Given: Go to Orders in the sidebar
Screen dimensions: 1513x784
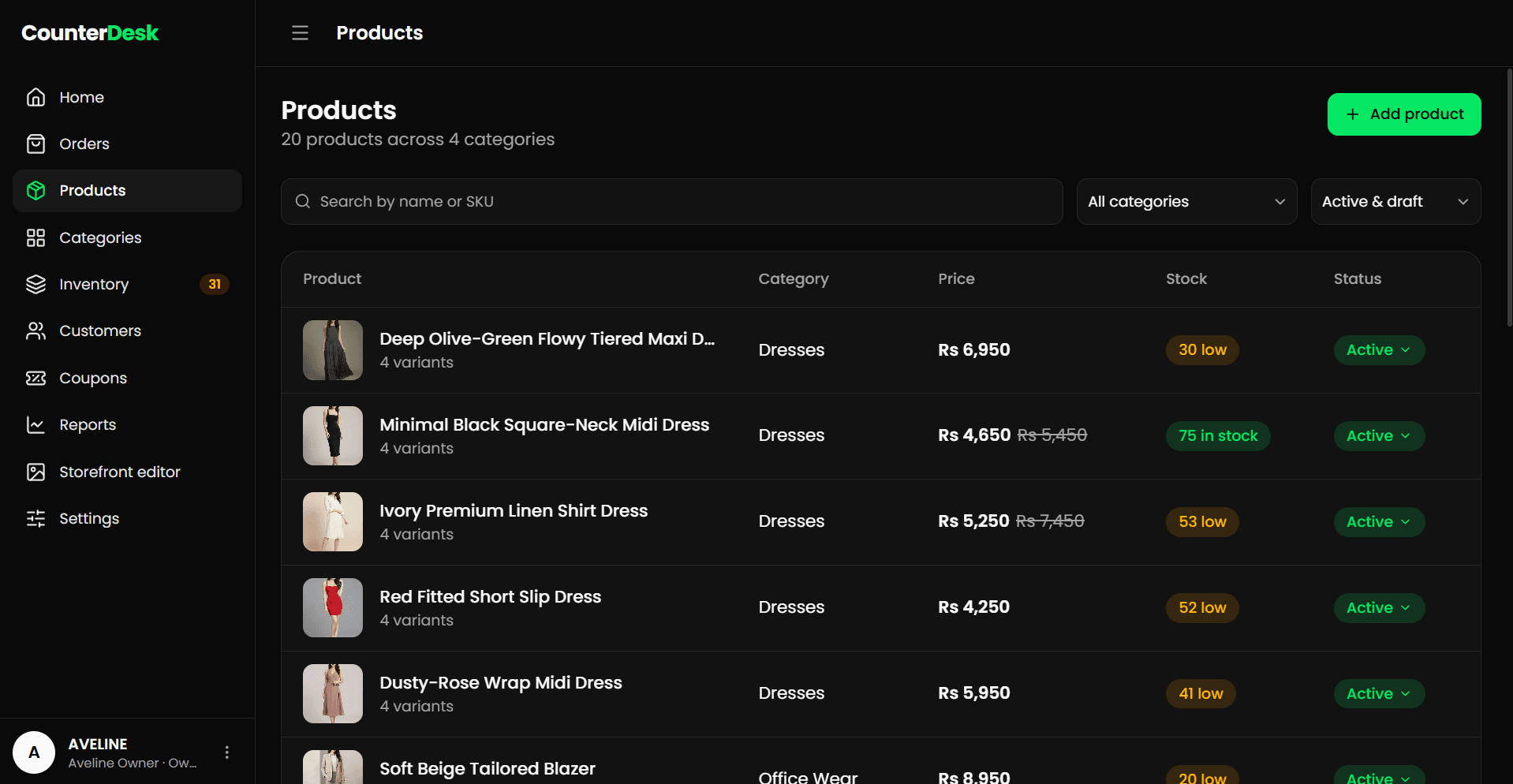Looking at the screenshot, I should pos(127,144).
